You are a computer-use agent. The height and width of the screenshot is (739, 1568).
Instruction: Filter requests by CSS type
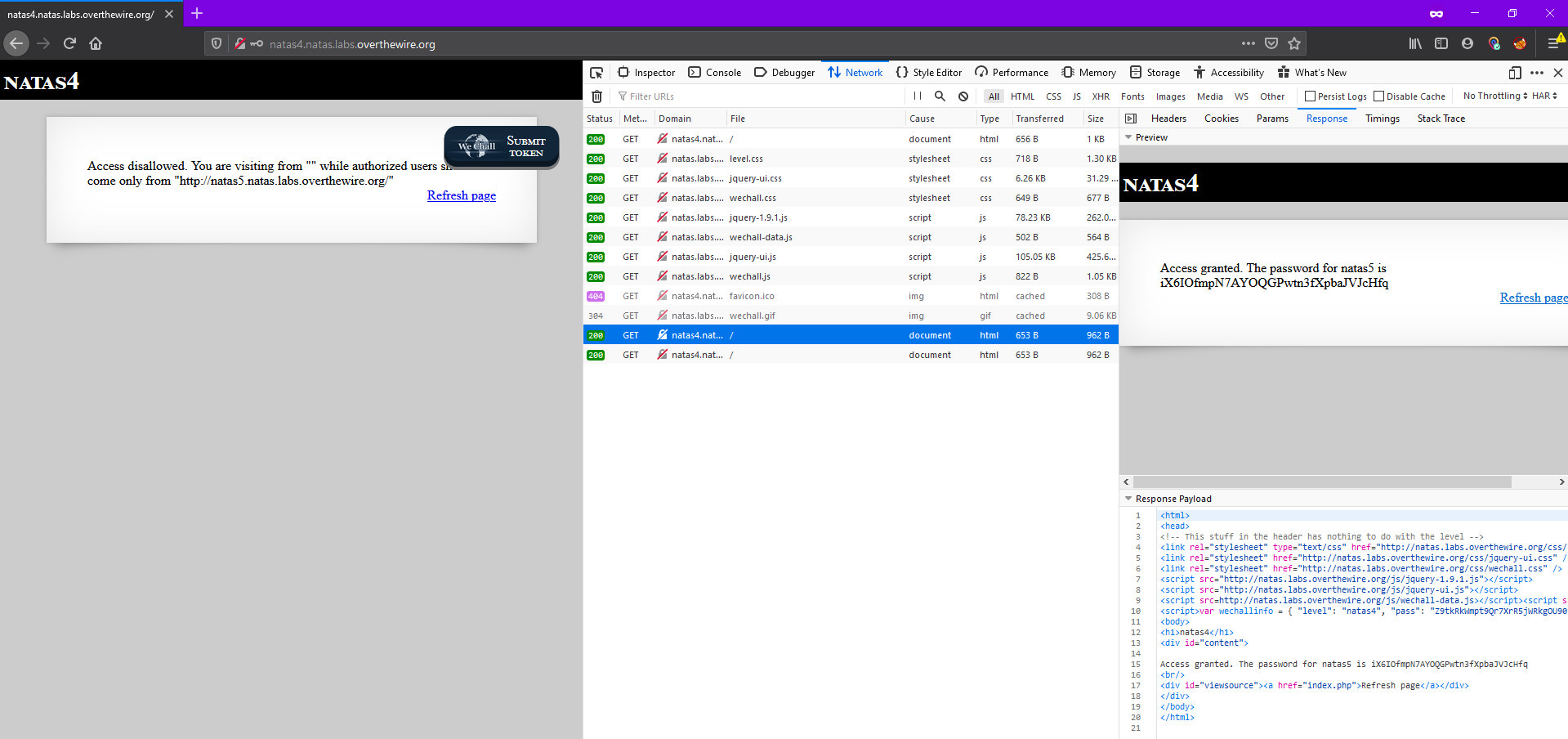1053,96
